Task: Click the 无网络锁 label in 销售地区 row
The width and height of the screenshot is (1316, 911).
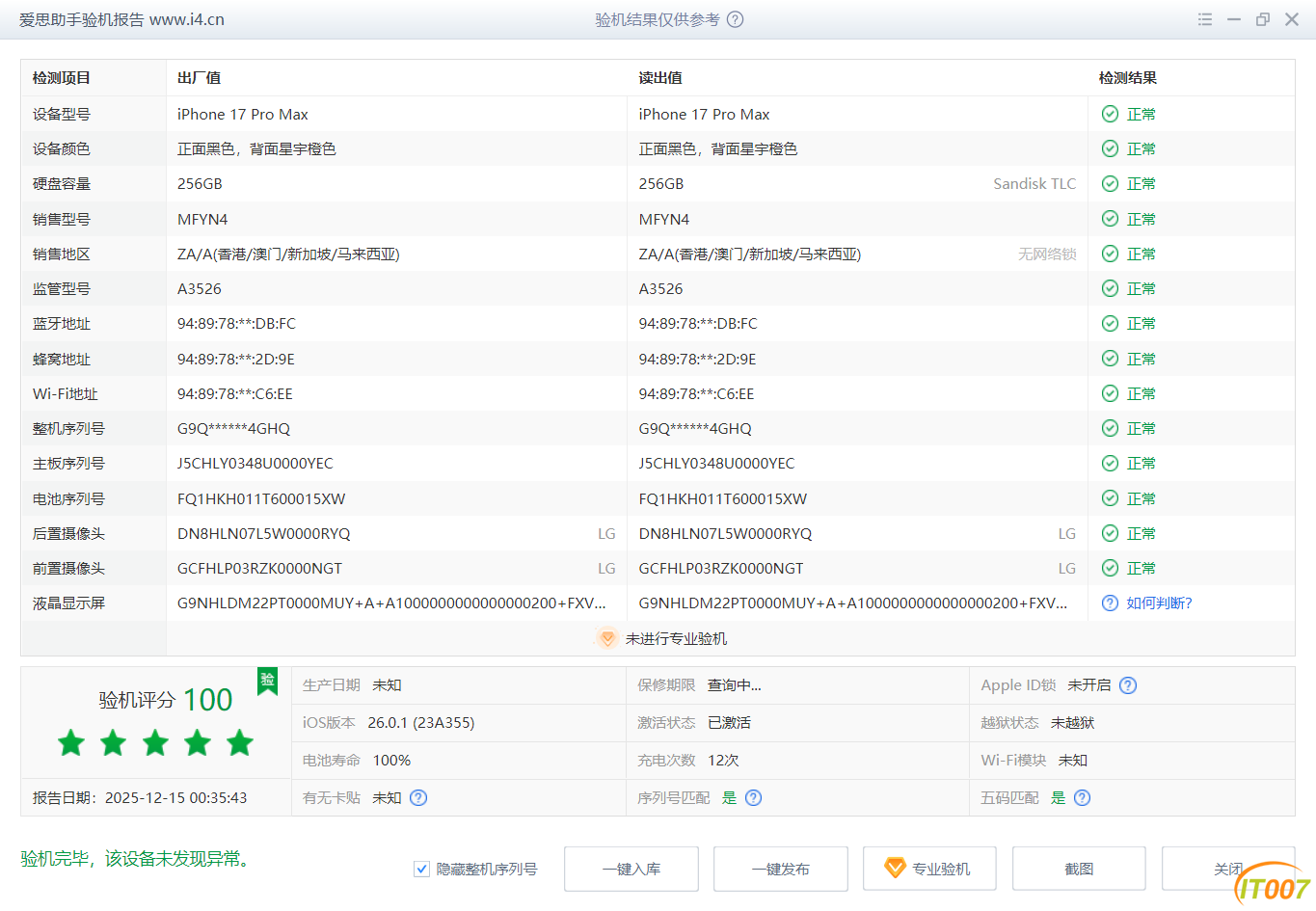Action: [1047, 254]
